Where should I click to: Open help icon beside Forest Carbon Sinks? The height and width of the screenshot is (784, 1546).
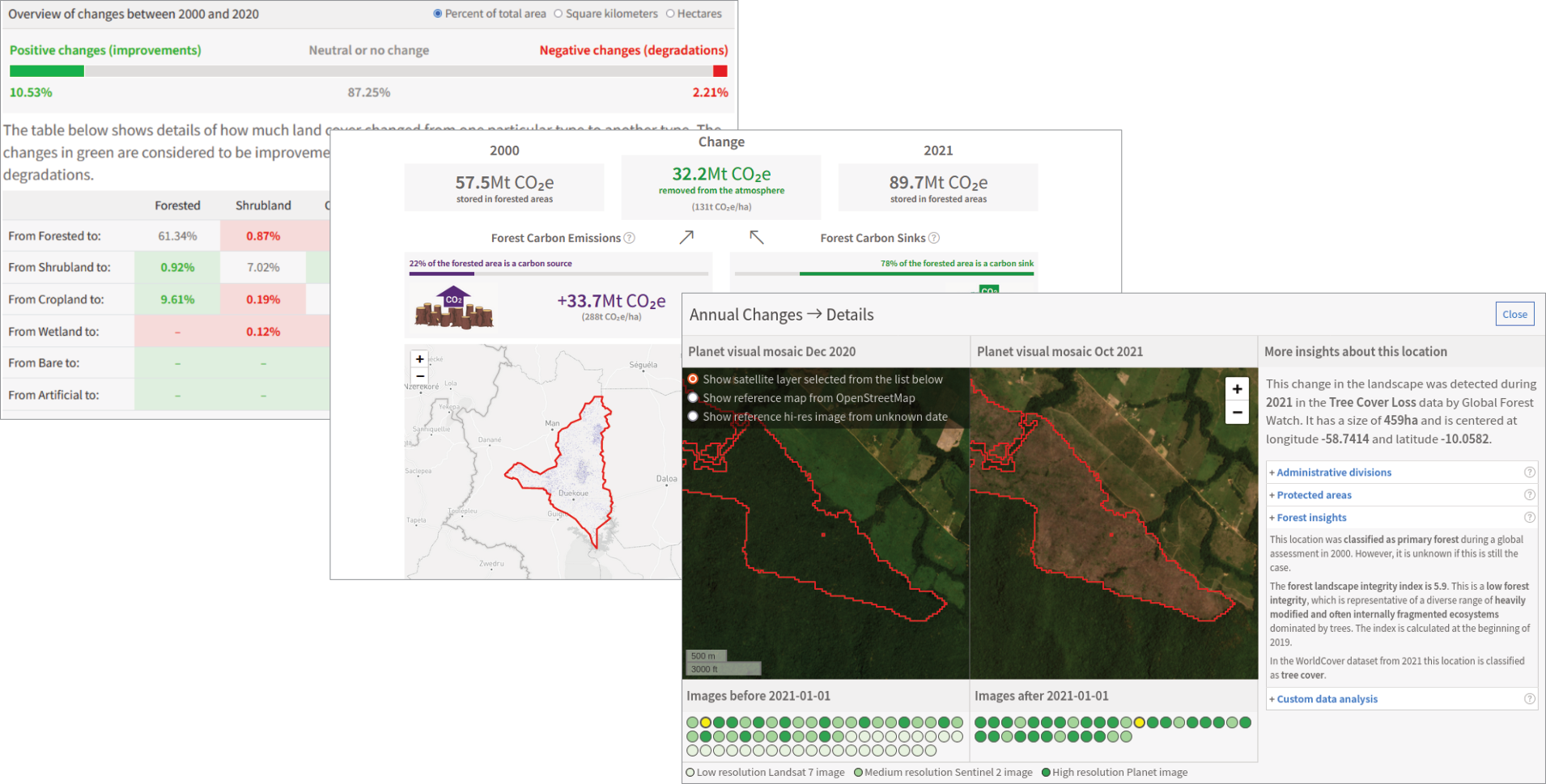[934, 238]
